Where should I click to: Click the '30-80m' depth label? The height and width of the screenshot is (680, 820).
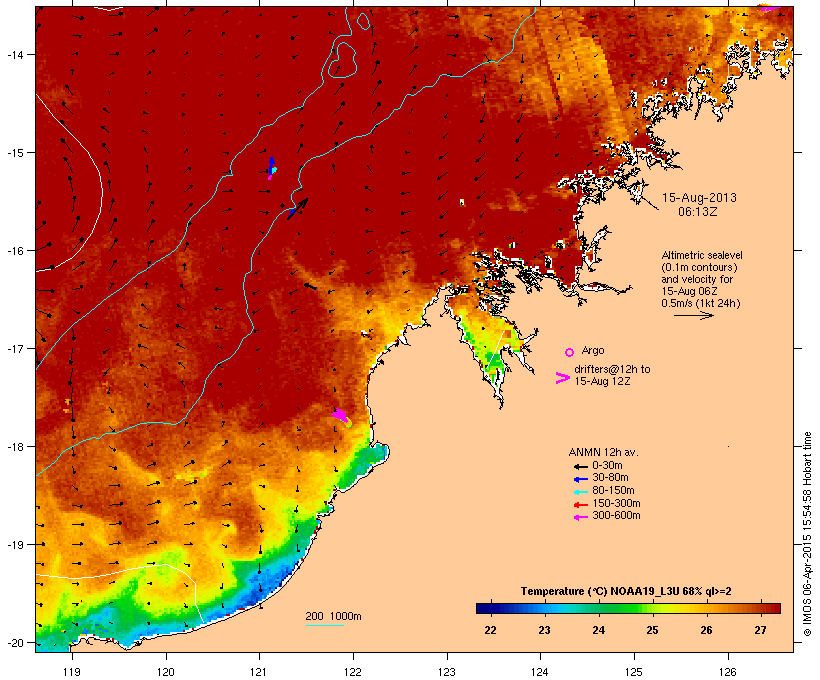point(610,478)
